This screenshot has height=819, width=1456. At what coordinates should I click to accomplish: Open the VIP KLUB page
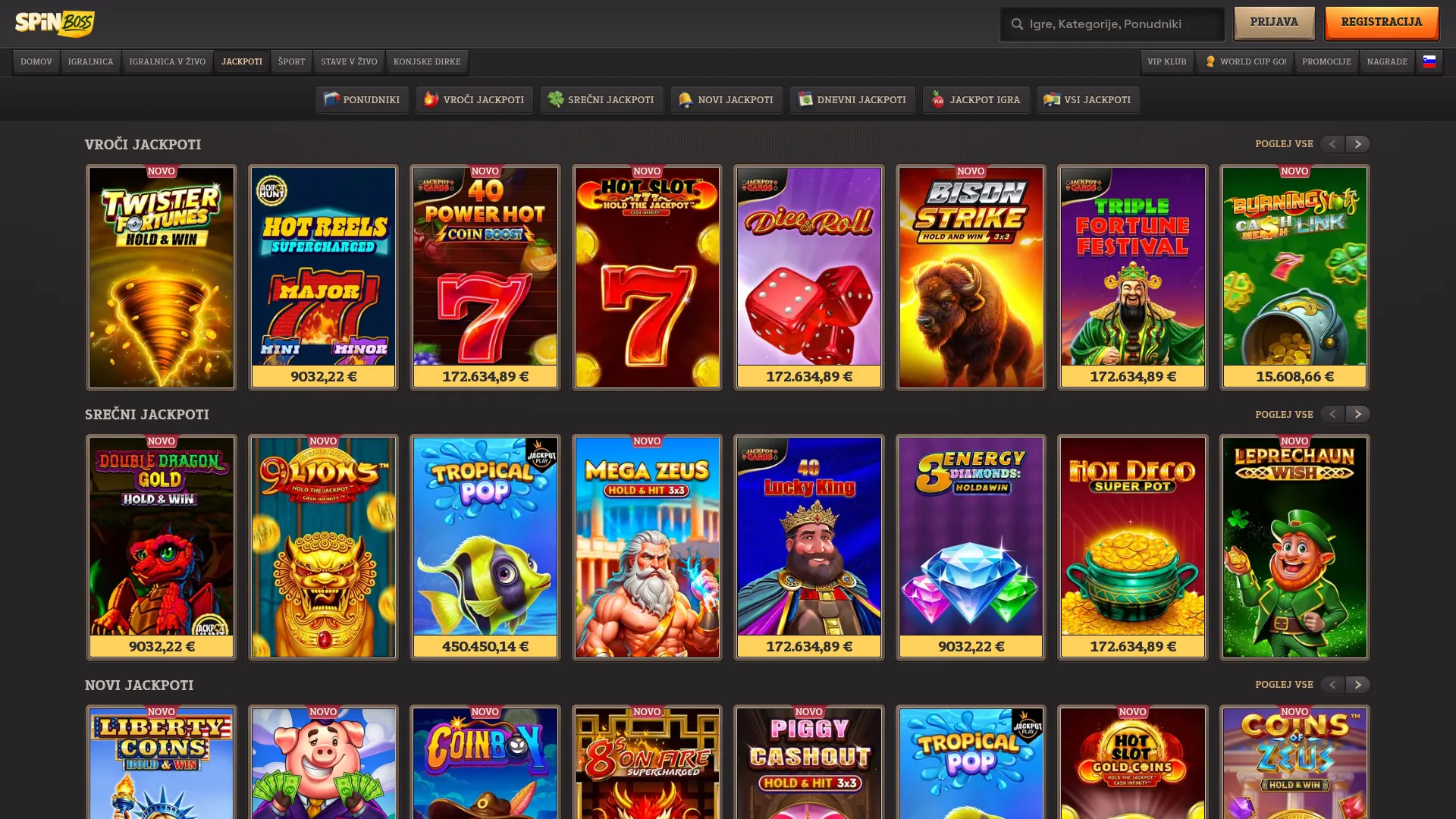coord(1166,61)
